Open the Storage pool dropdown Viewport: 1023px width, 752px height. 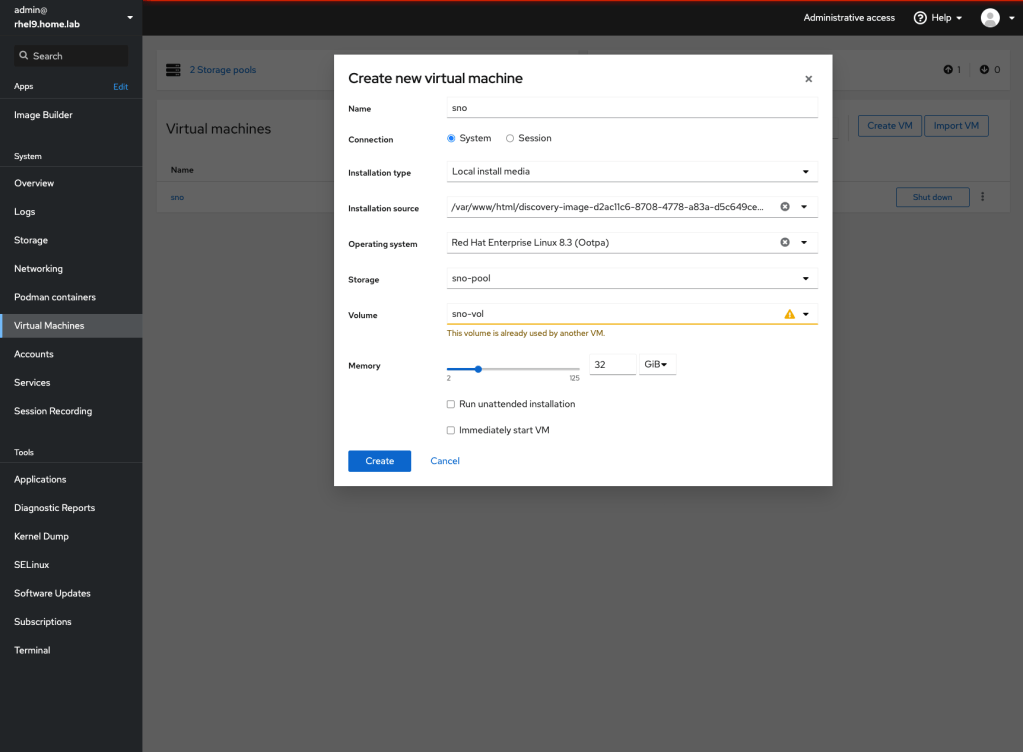(632, 279)
